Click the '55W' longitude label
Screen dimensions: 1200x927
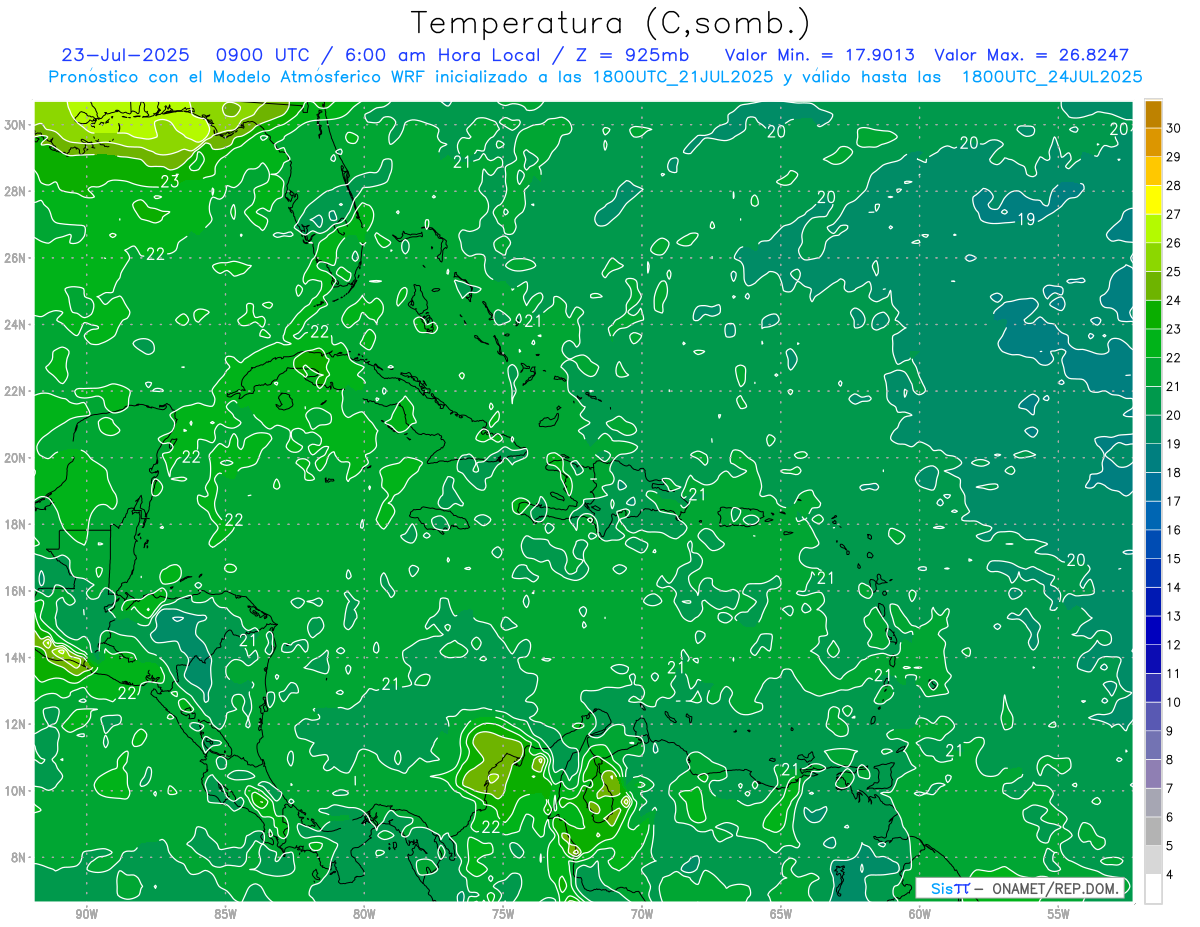[1059, 913]
